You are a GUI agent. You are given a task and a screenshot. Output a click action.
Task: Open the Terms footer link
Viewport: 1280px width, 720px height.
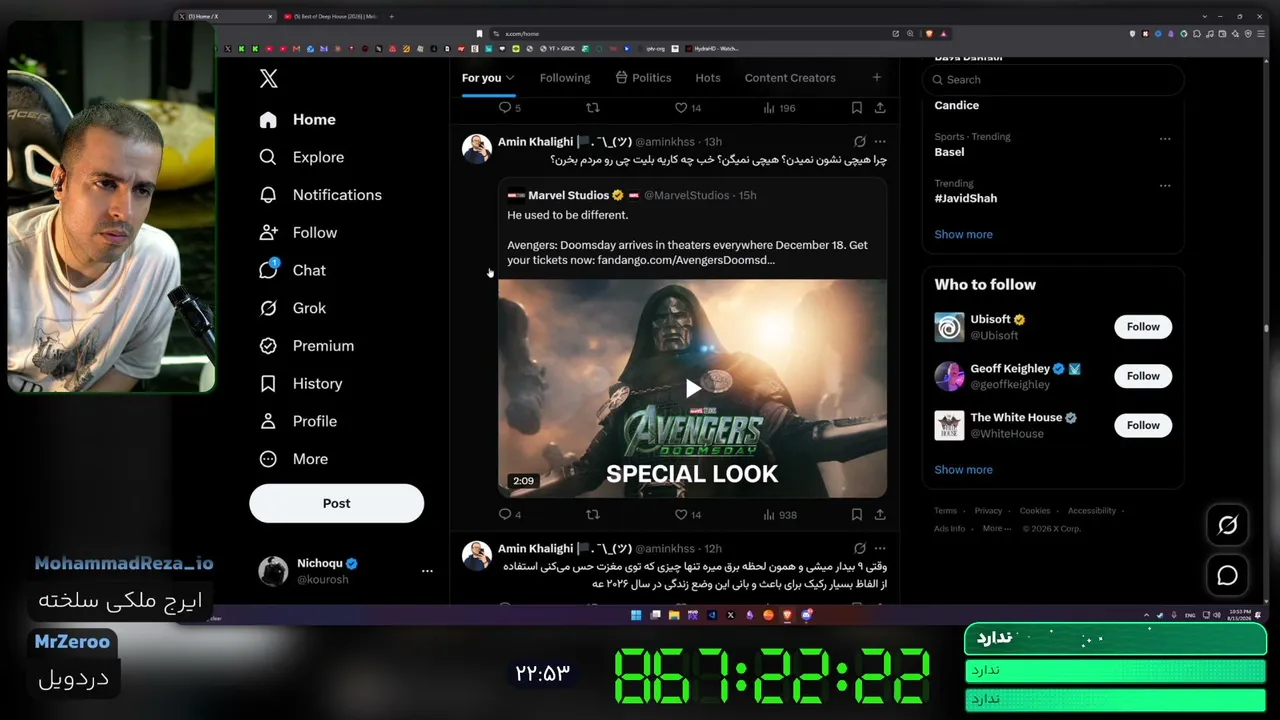pyautogui.click(x=946, y=511)
